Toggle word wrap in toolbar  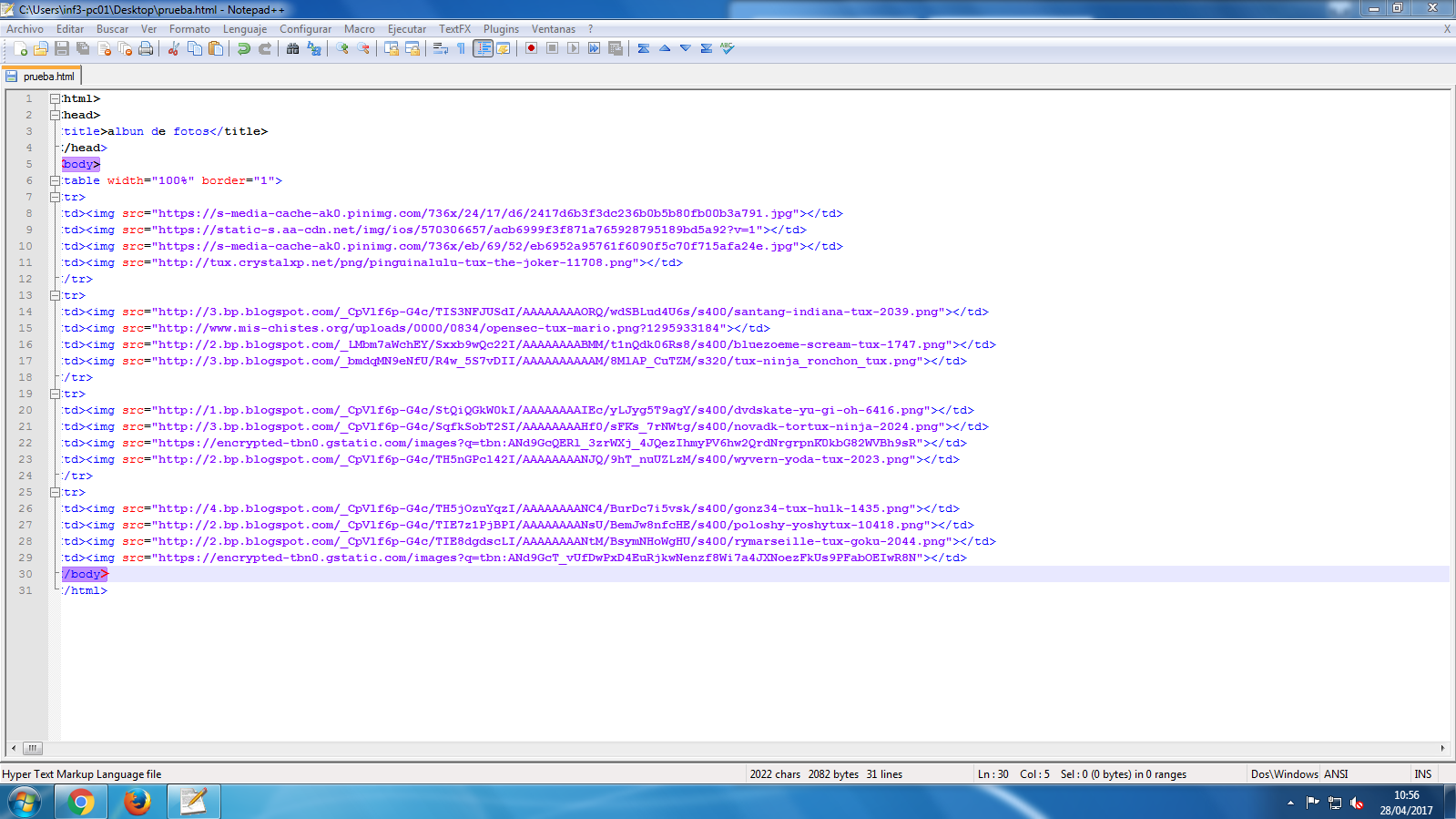440,48
